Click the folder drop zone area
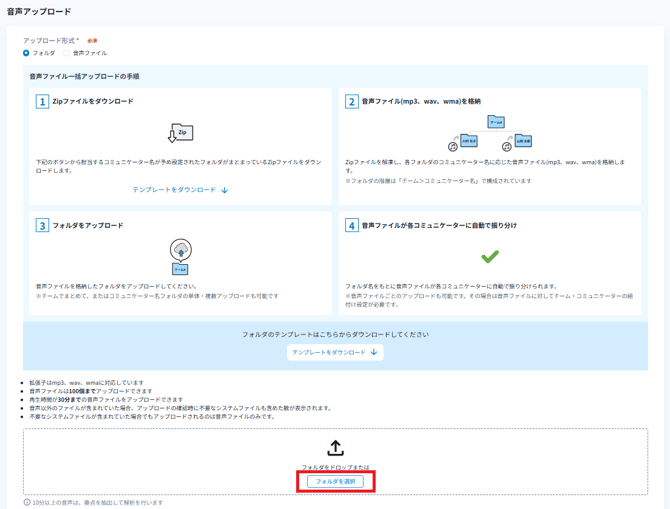 coord(335,461)
